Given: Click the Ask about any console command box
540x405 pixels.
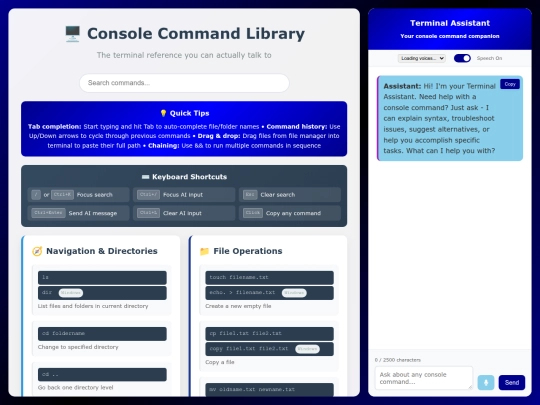Looking at the screenshot, I should click(x=424, y=378).
